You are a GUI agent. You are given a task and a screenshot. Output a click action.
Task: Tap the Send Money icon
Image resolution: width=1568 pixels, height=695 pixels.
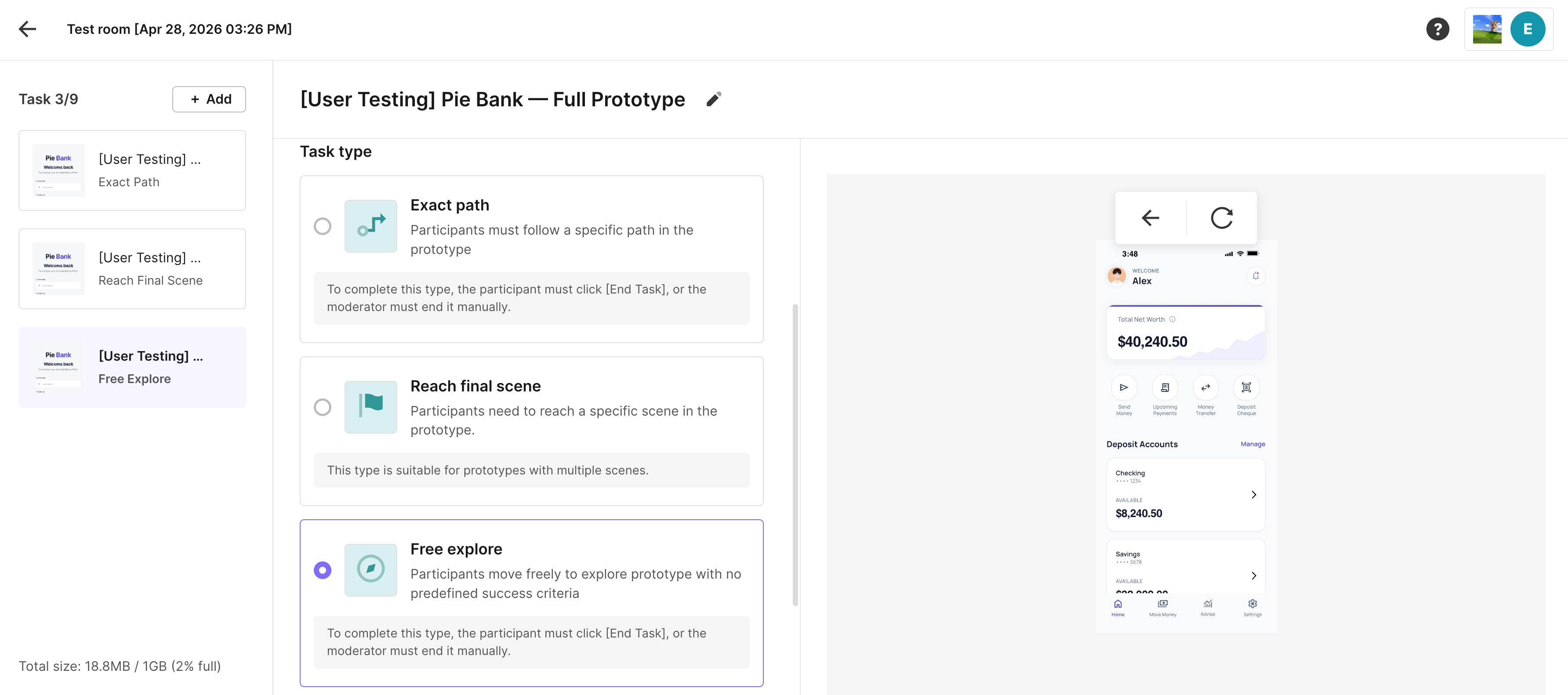coord(1124,387)
